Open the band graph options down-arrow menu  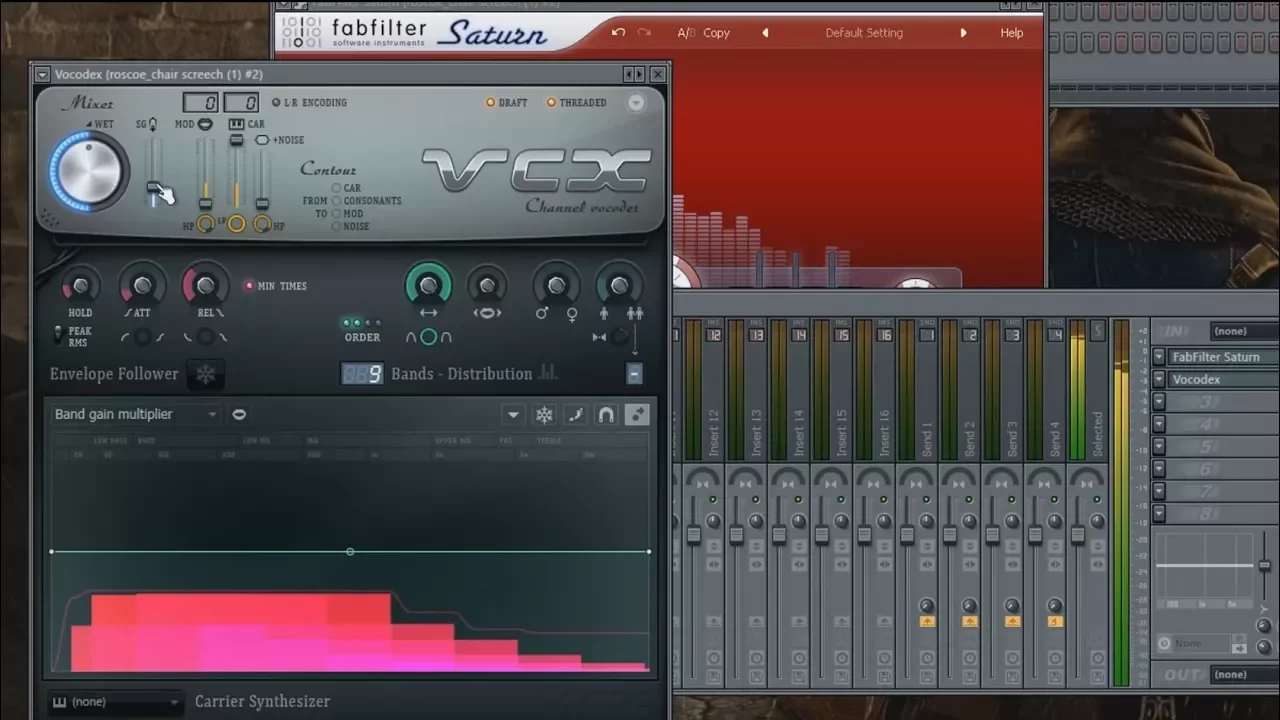tap(513, 415)
